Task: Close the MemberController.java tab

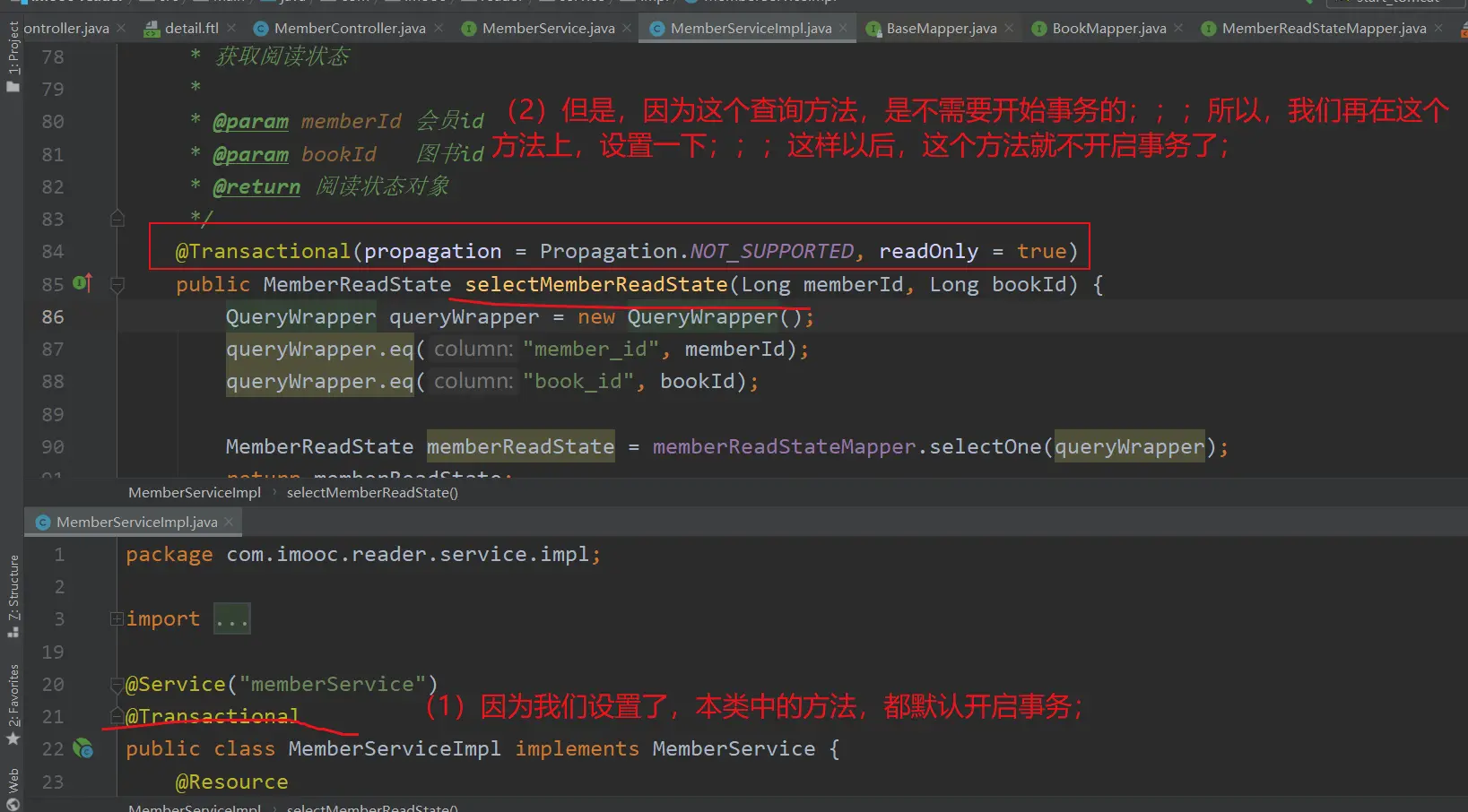Action: click(439, 28)
